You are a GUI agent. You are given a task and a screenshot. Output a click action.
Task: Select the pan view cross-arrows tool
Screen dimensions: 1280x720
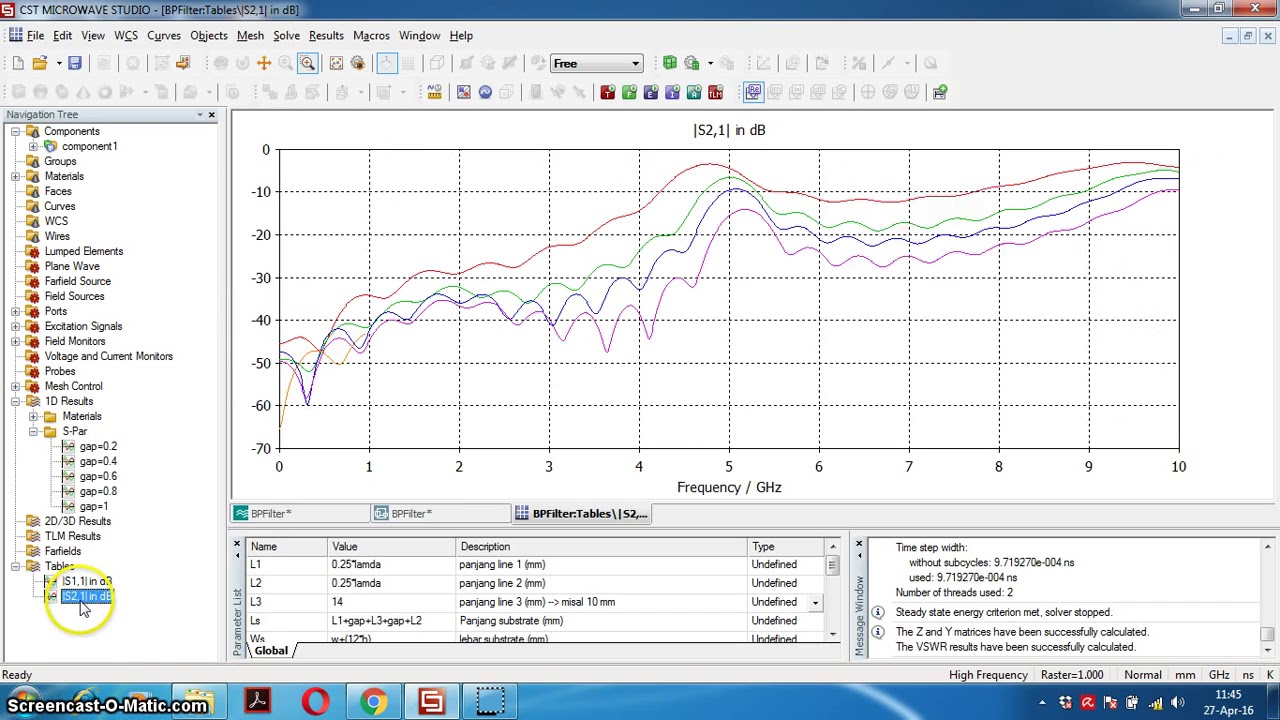[x=264, y=63]
